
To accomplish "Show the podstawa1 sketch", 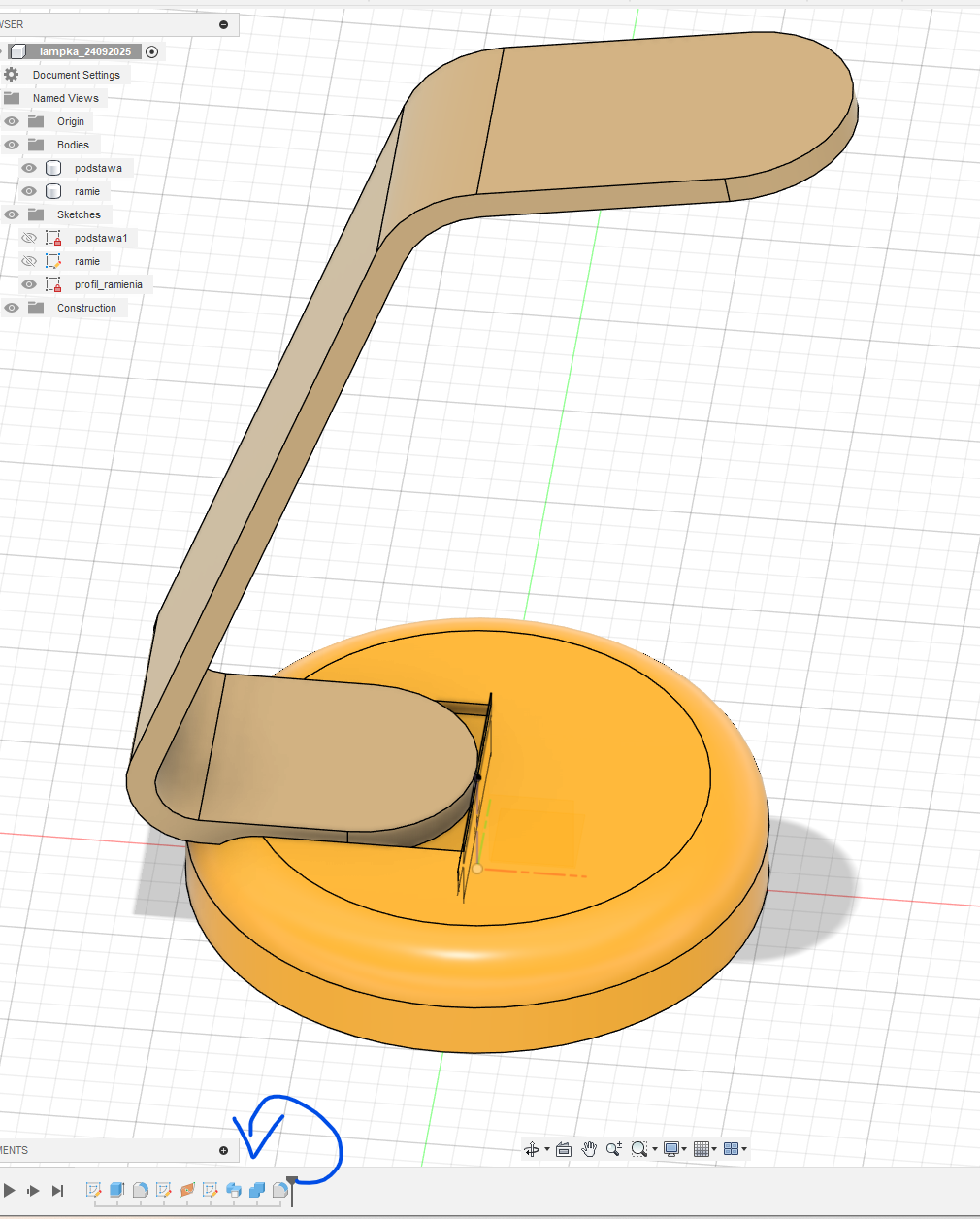I will tap(29, 238).
